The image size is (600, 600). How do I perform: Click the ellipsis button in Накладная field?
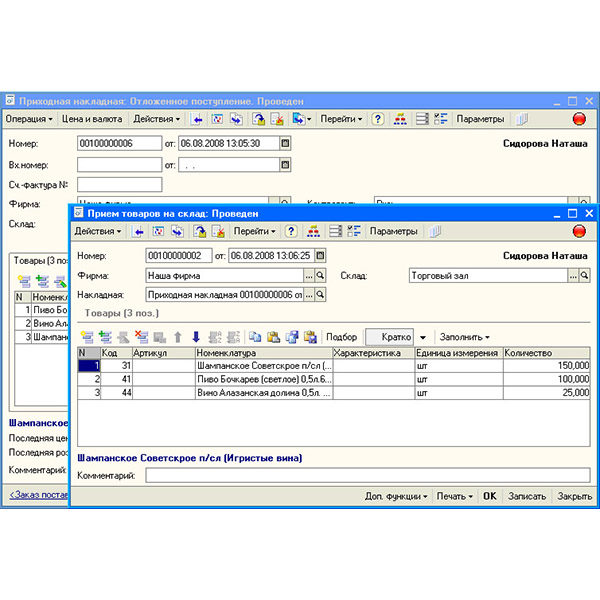click(309, 295)
